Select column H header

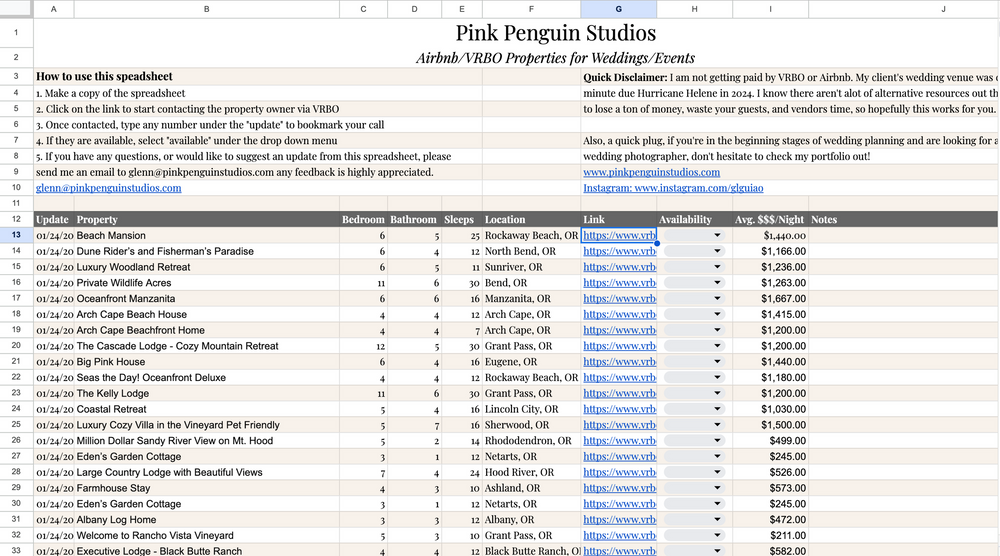pos(695,9)
